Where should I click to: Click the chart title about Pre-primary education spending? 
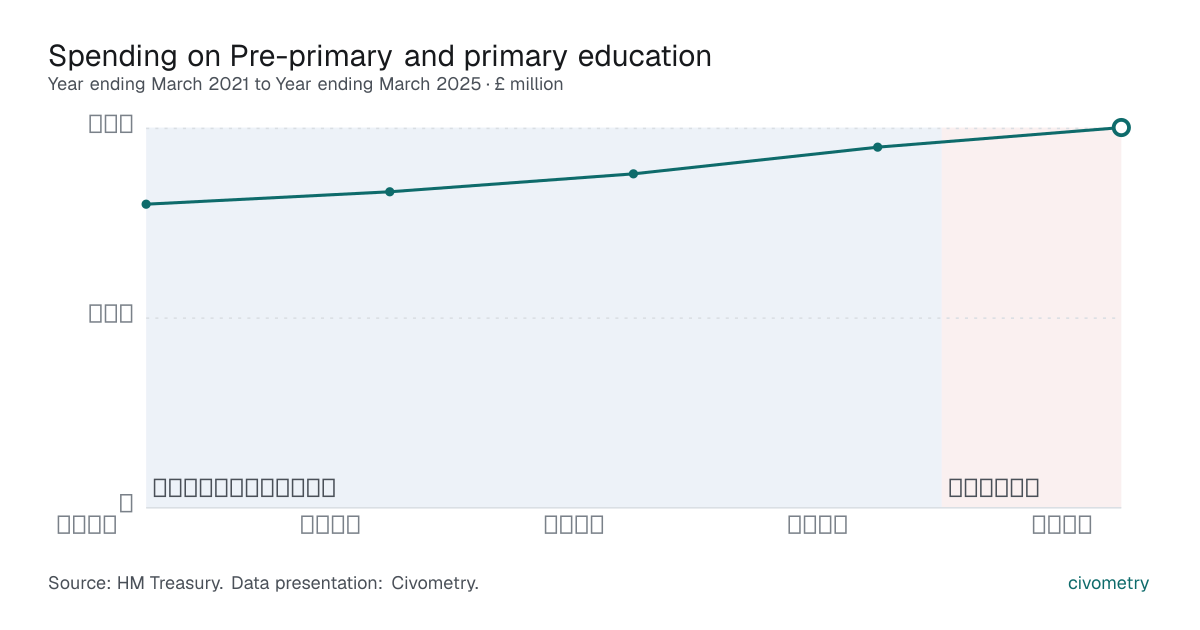click(380, 55)
